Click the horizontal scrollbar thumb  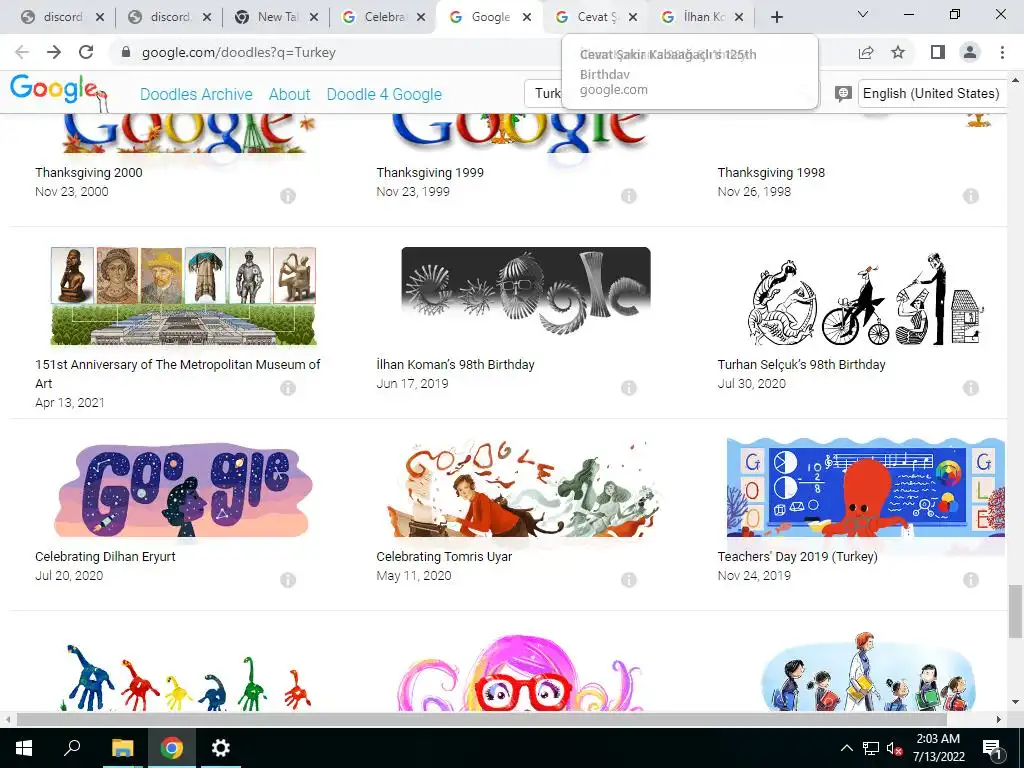tap(481, 719)
